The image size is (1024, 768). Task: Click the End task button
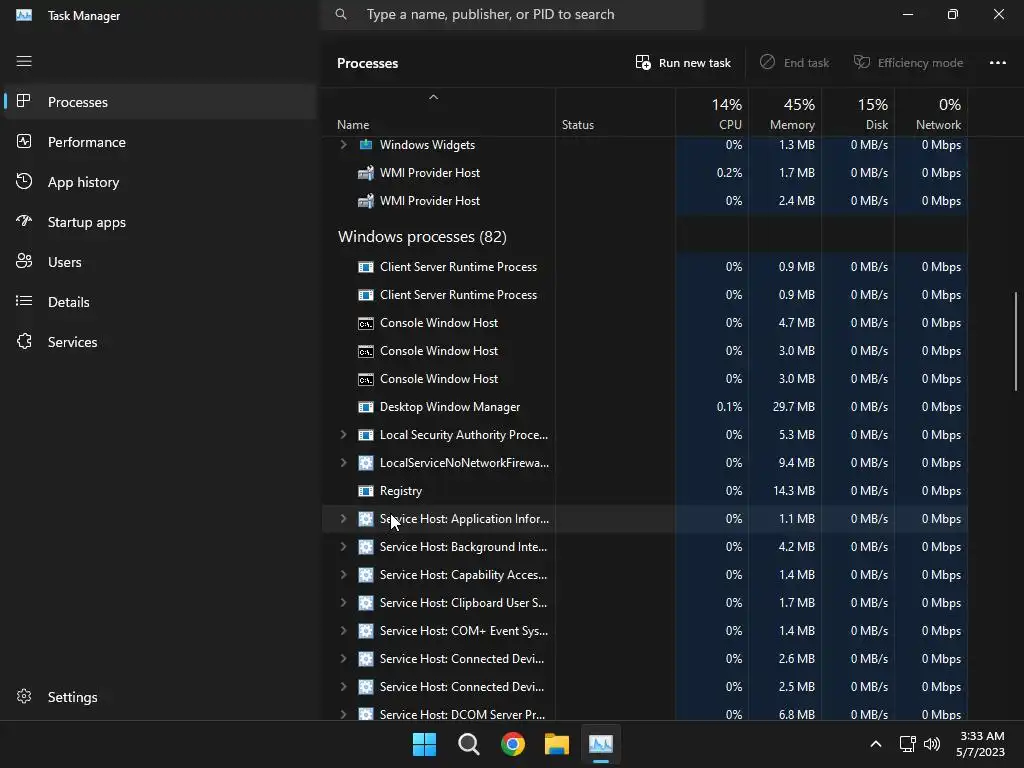tap(795, 63)
